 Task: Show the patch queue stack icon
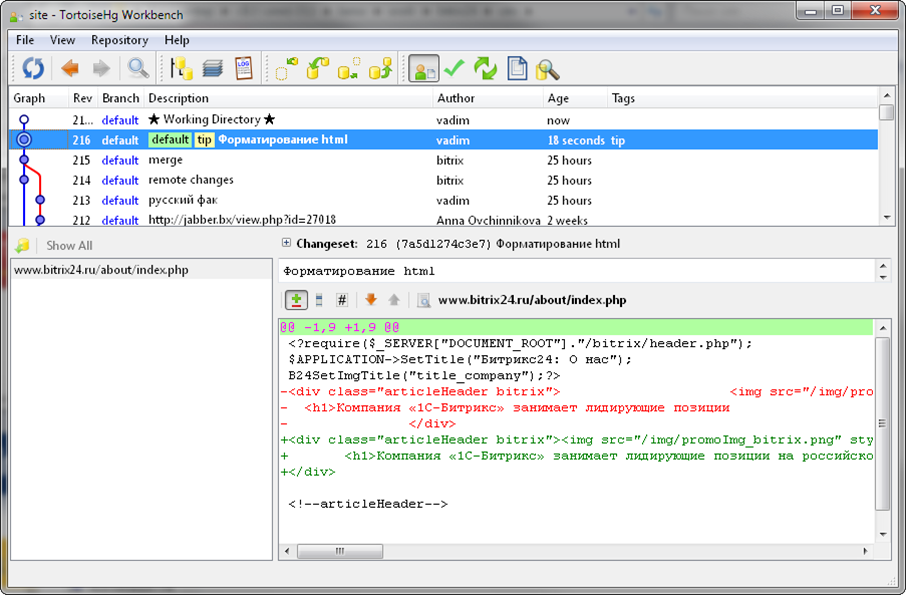[x=213, y=69]
